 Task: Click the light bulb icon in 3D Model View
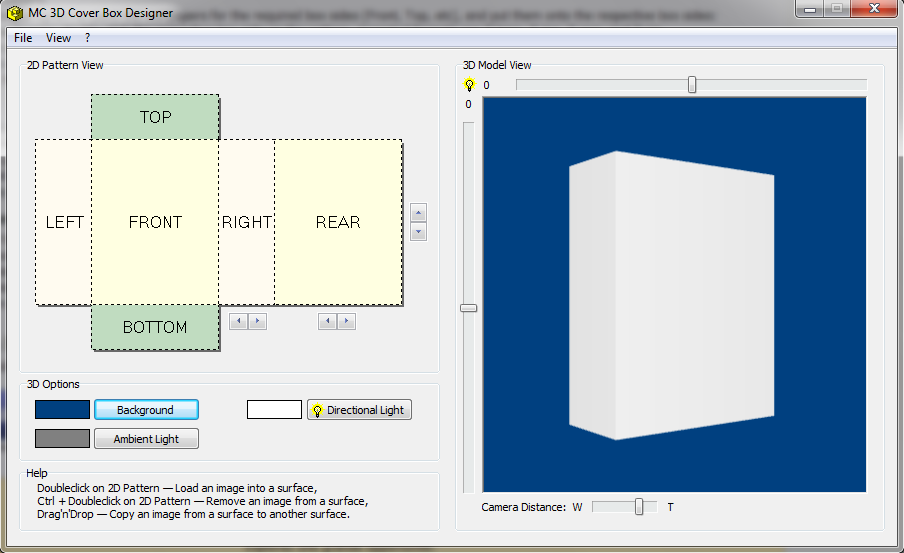469,85
